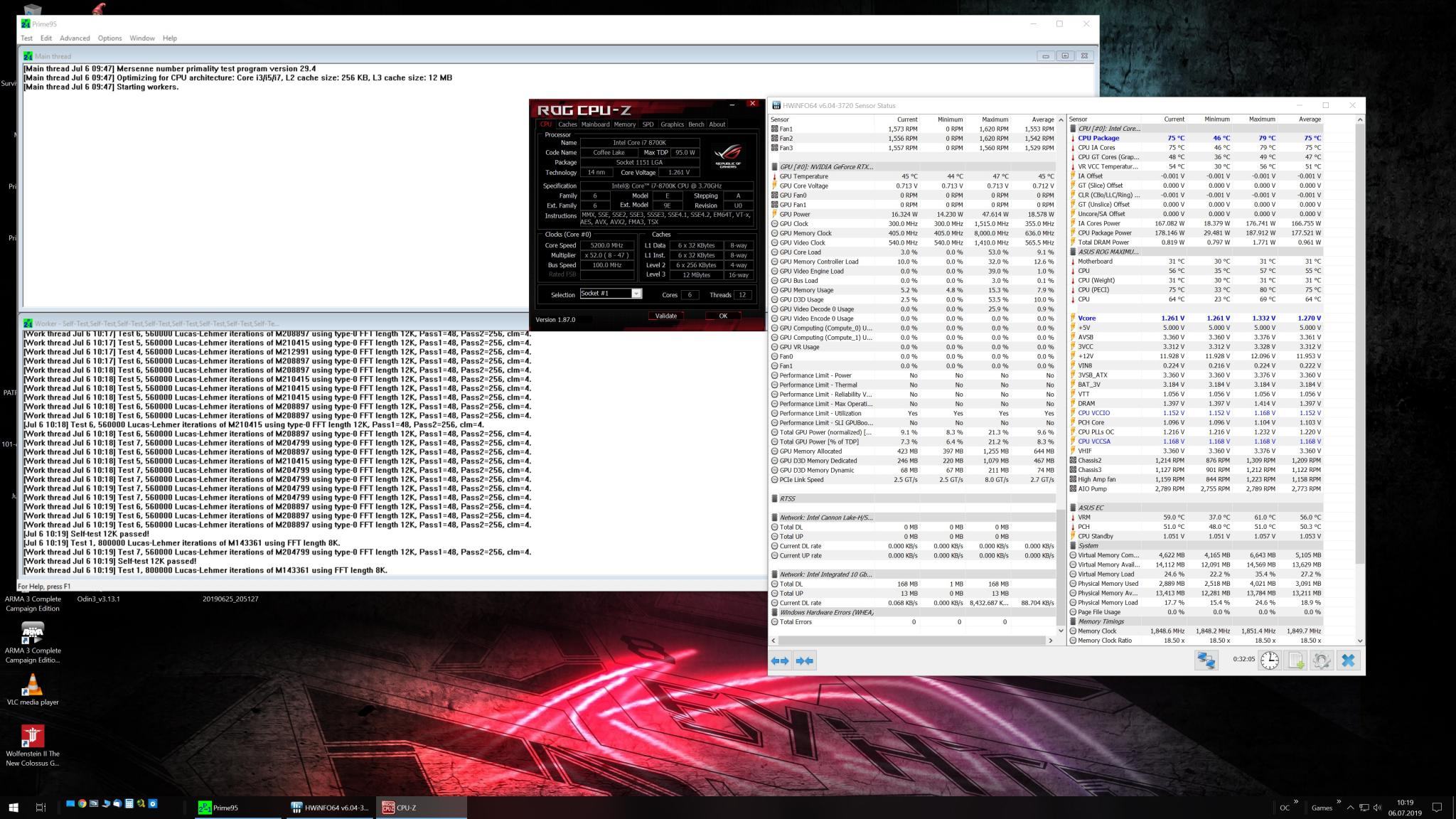The image size is (1456, 819).
Task: Open the Prime95 Options menu
Action: coord(109,38)
